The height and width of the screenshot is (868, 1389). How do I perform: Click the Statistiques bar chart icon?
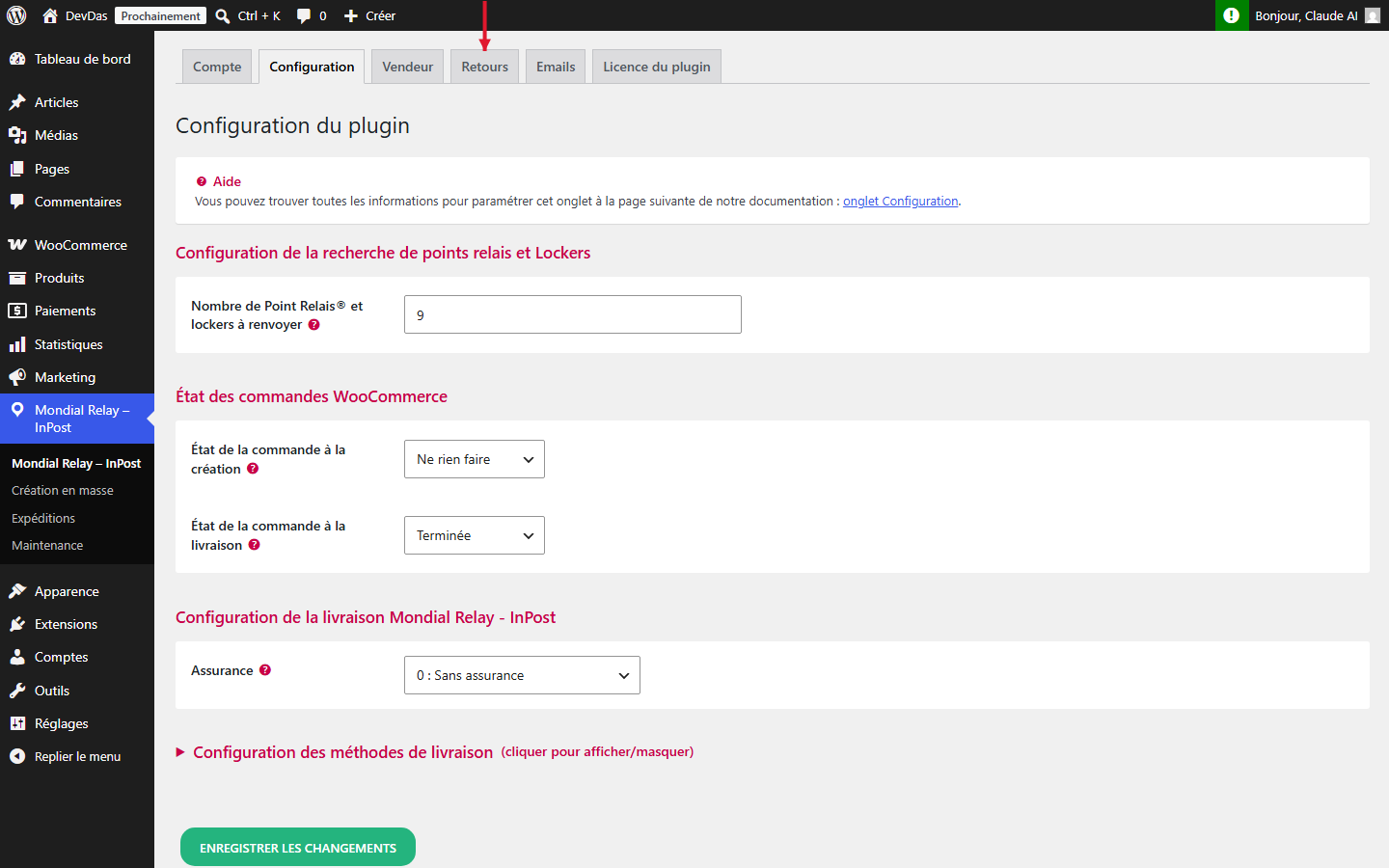click(17, 344)
